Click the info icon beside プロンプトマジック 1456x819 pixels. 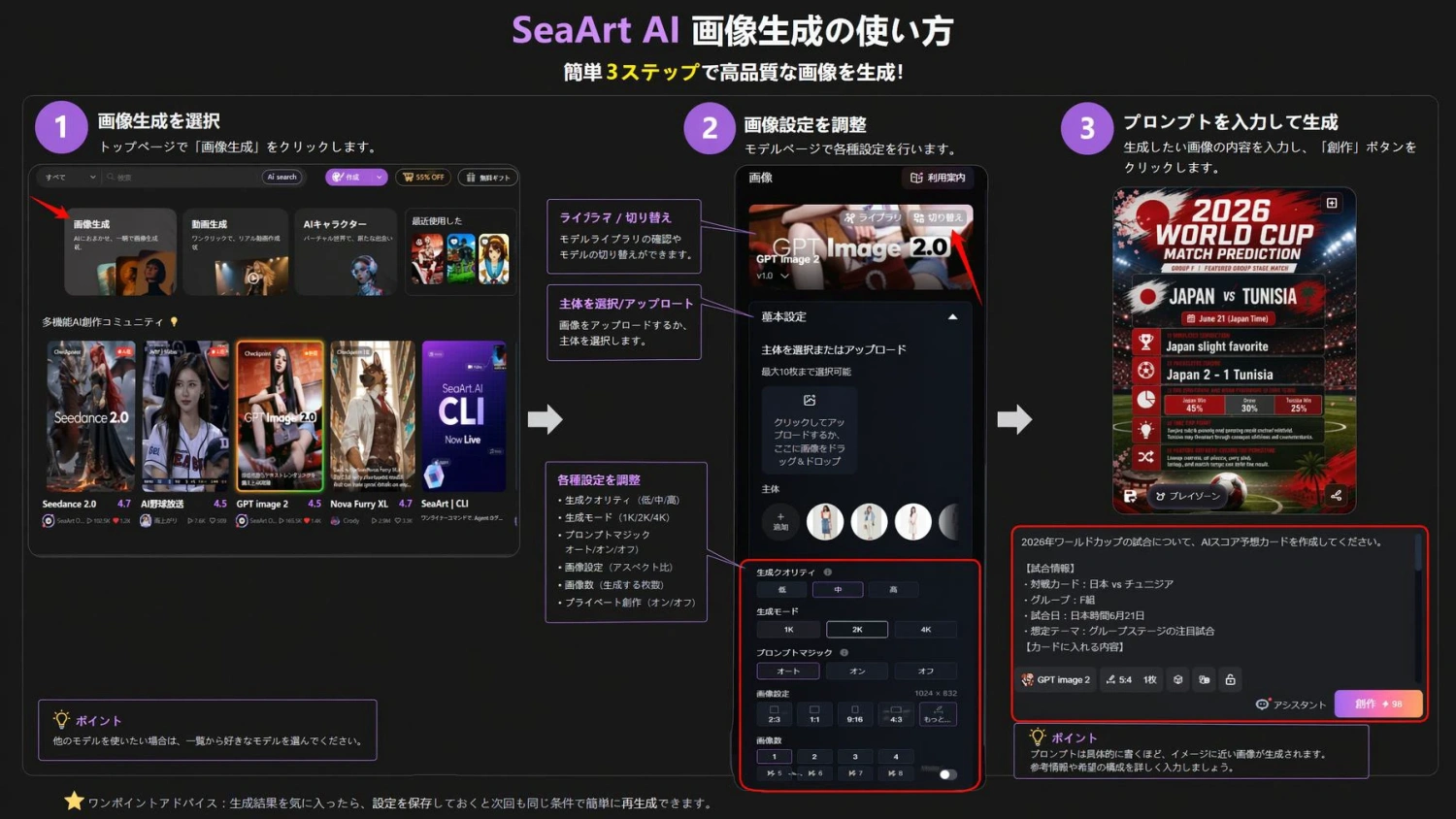point(844,652)
